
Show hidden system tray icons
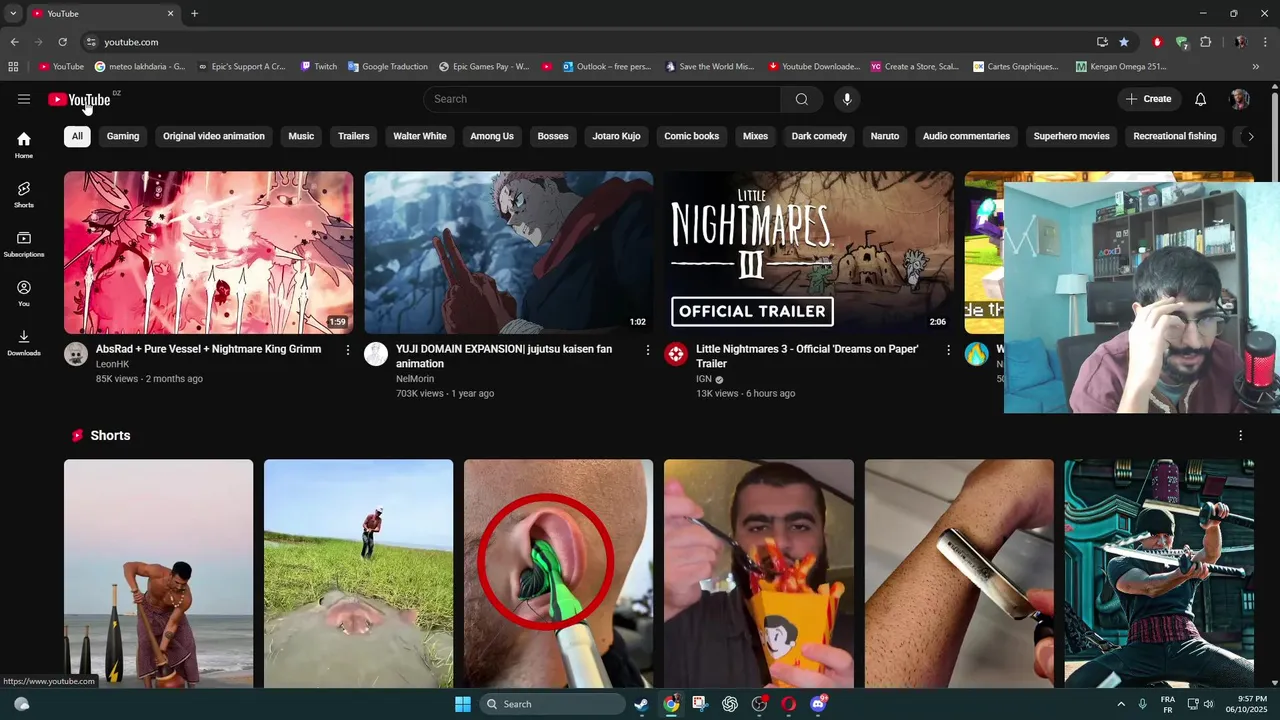click(x=1121, y=704)
